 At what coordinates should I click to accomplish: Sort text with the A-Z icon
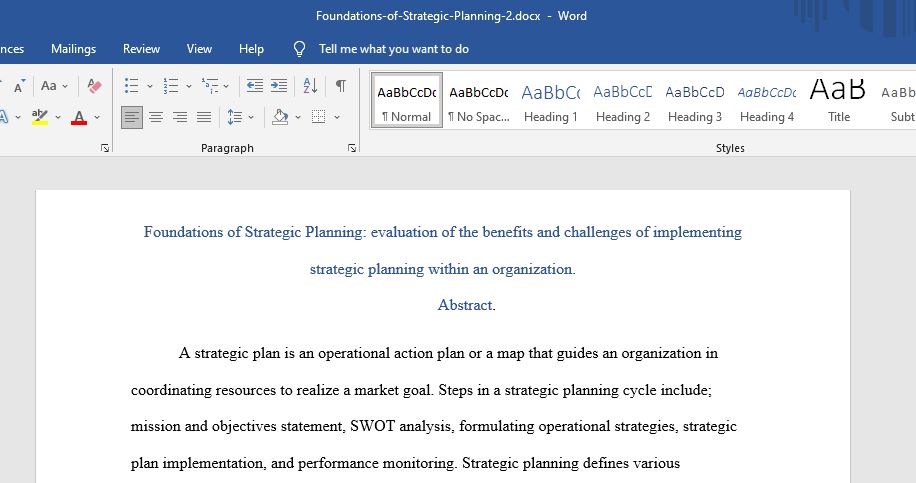coord(310,86)
